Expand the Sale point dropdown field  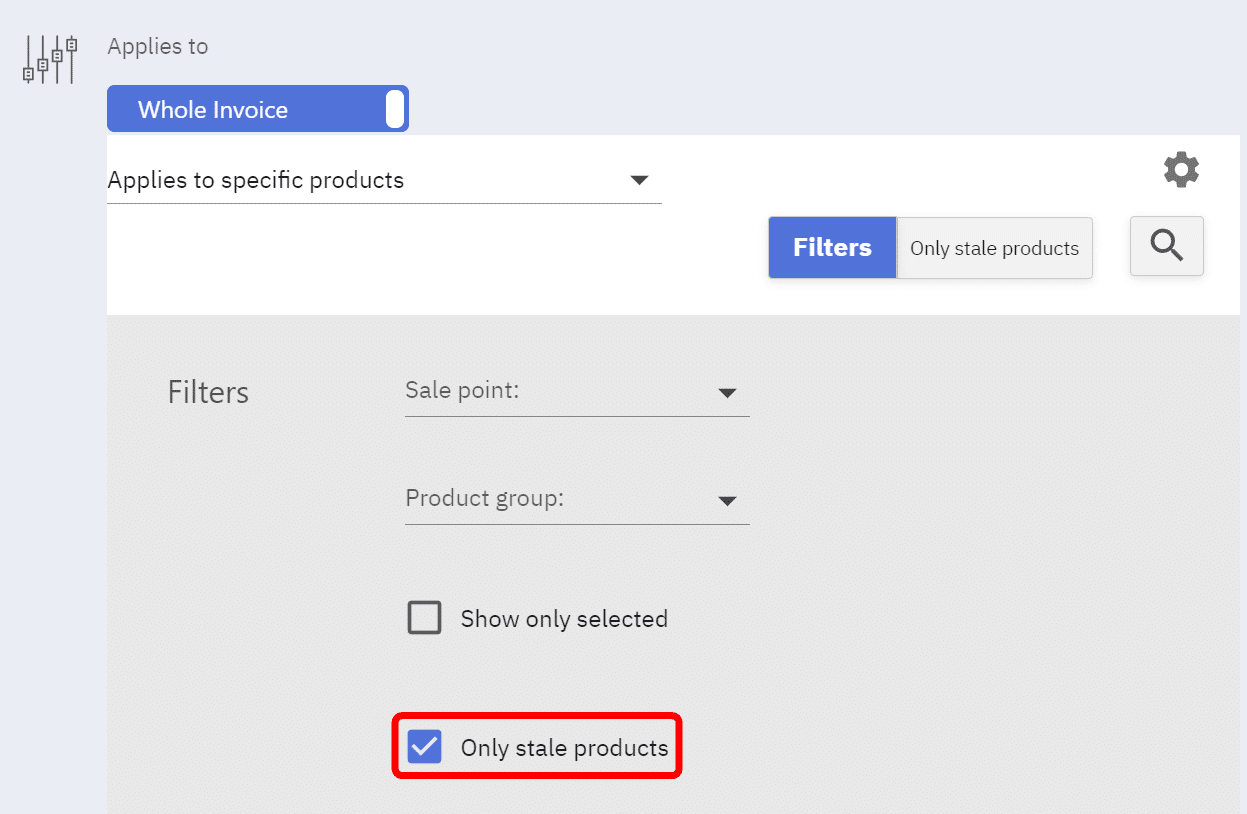(576, 391)
